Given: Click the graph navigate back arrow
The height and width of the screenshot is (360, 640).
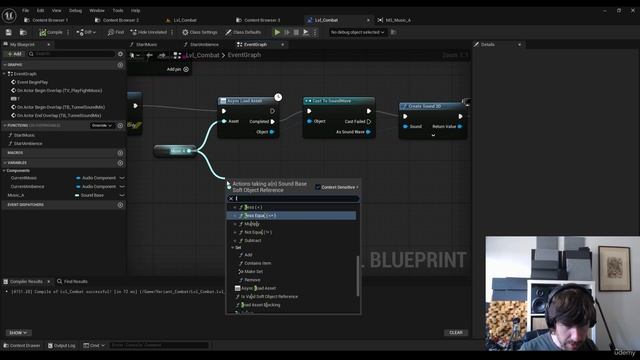Looking at the screenshot, I should coord(149,55).
